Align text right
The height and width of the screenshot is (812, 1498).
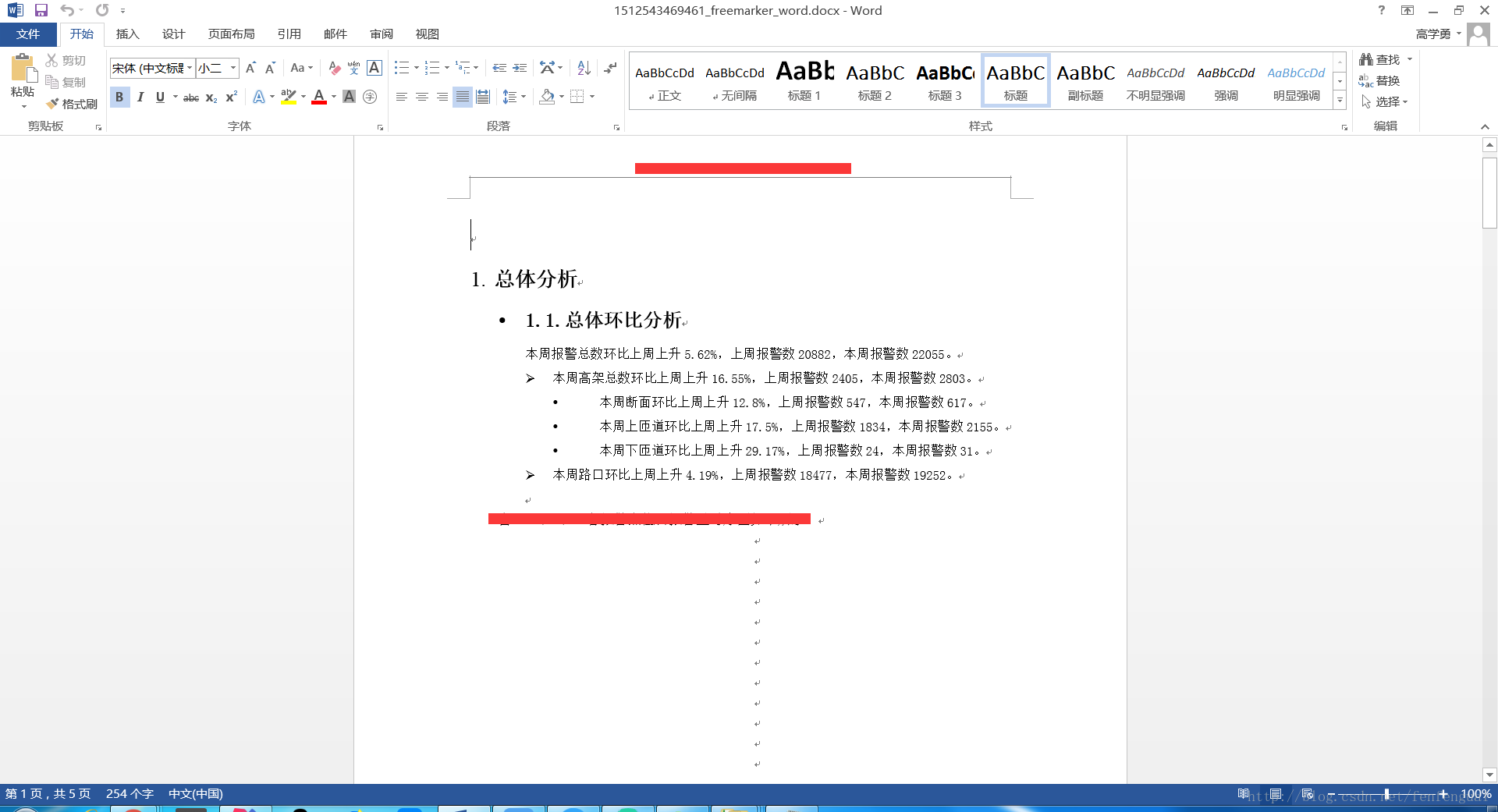(442, 97)
